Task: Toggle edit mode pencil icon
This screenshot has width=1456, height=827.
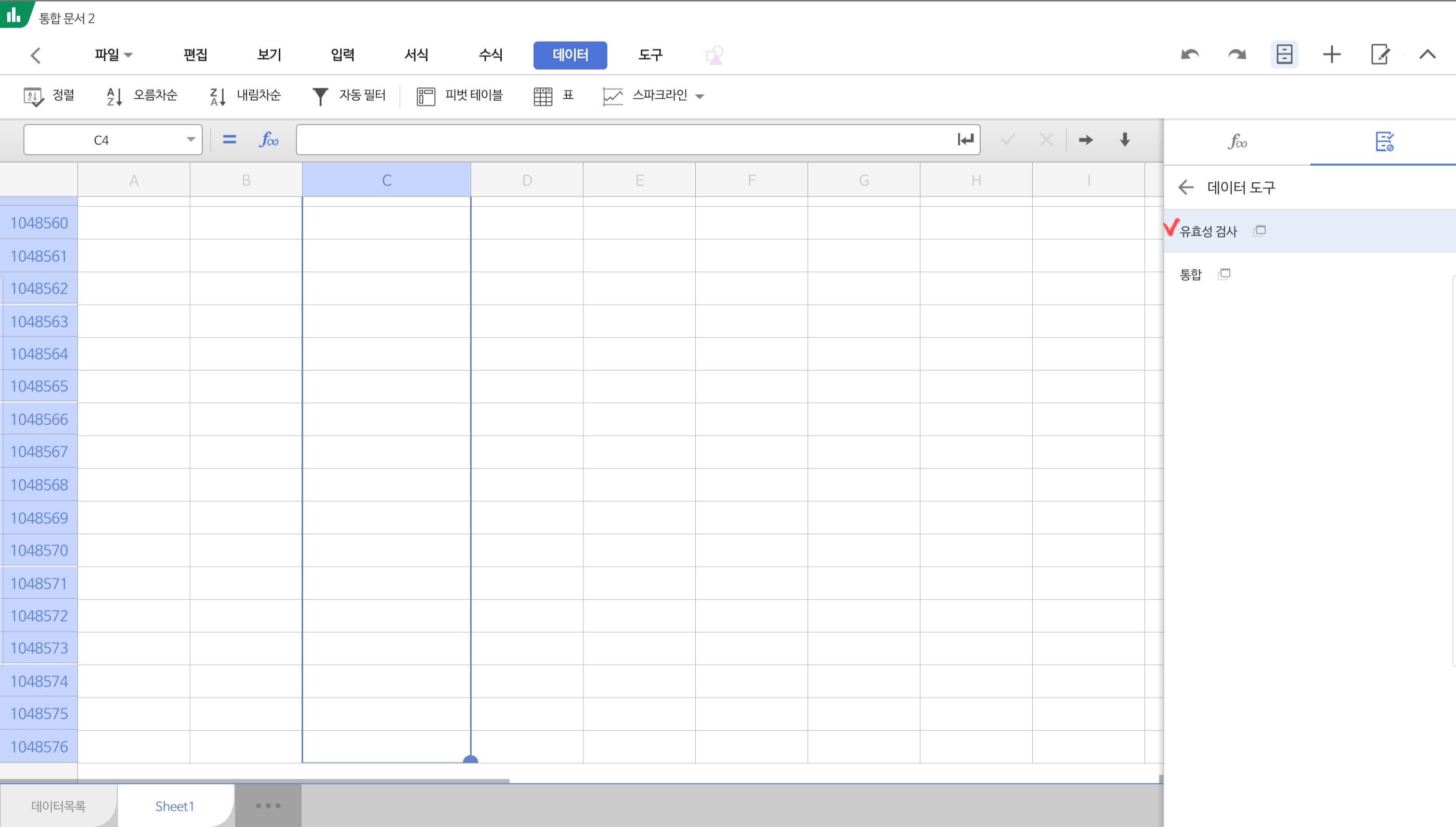Action: click(1380, 55)
